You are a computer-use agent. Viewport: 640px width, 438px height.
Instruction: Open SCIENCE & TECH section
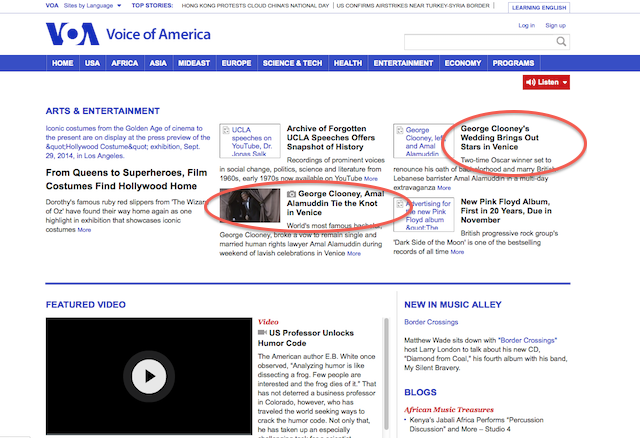tap(292, 63)
